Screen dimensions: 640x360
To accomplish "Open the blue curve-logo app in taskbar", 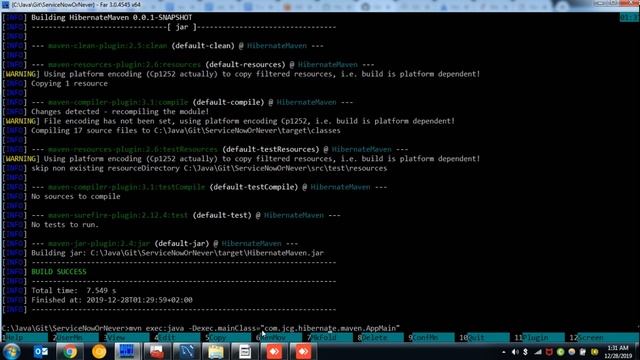I will click(187, 351).
